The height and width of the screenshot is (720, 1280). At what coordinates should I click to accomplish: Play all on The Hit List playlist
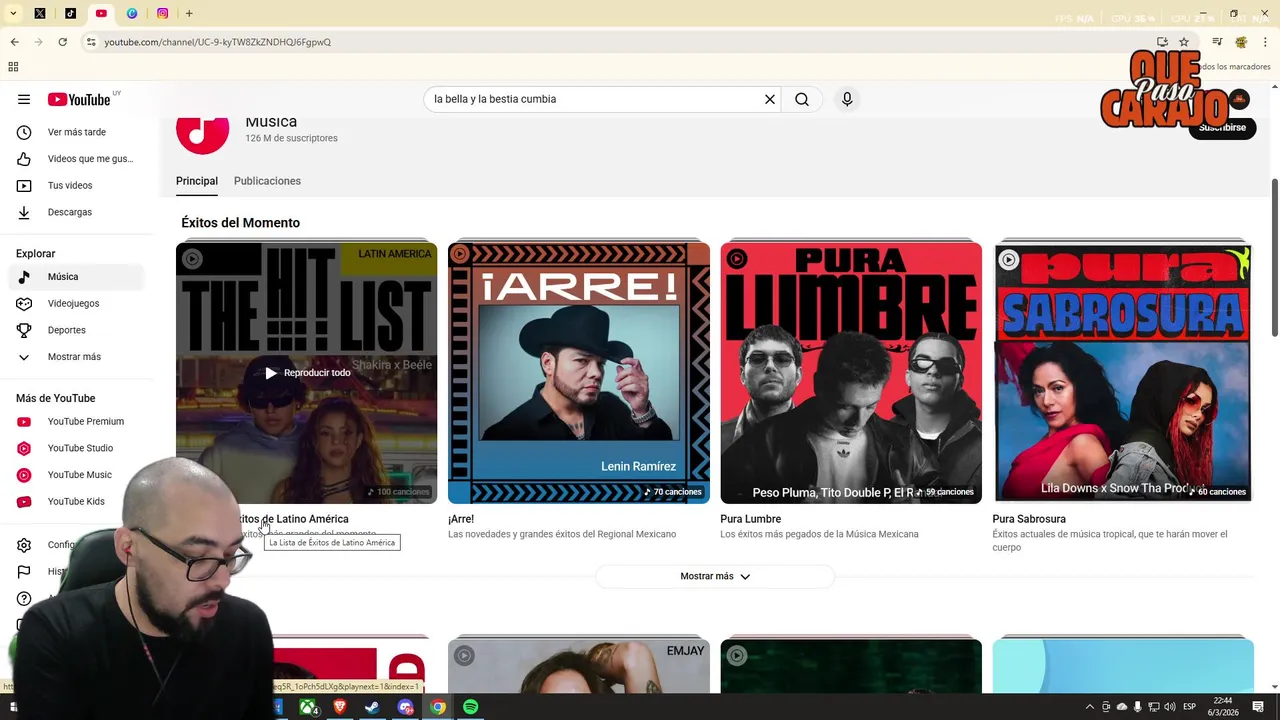tap(307, 373)
